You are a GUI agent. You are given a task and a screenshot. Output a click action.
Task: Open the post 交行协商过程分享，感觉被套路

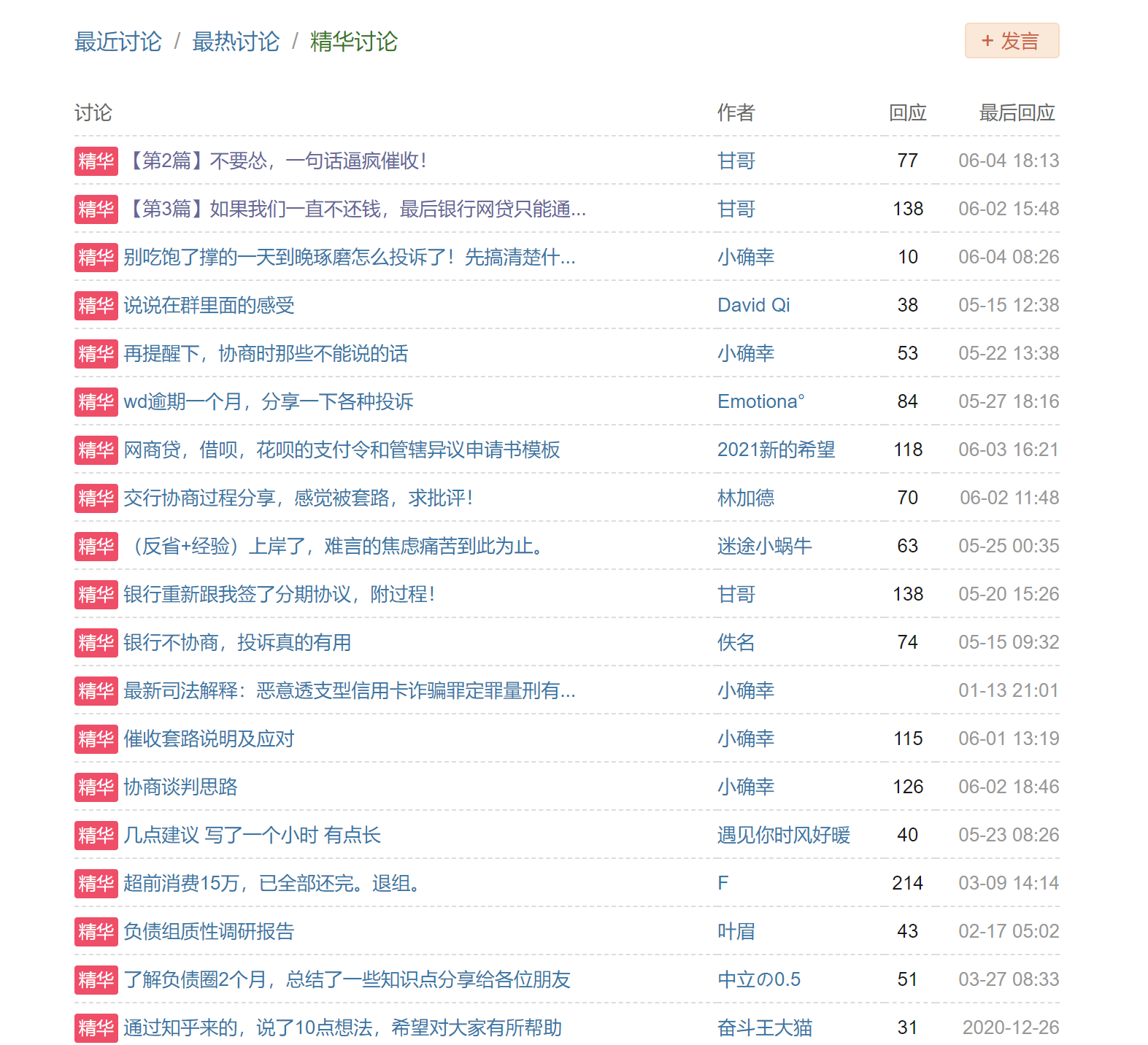298,498
